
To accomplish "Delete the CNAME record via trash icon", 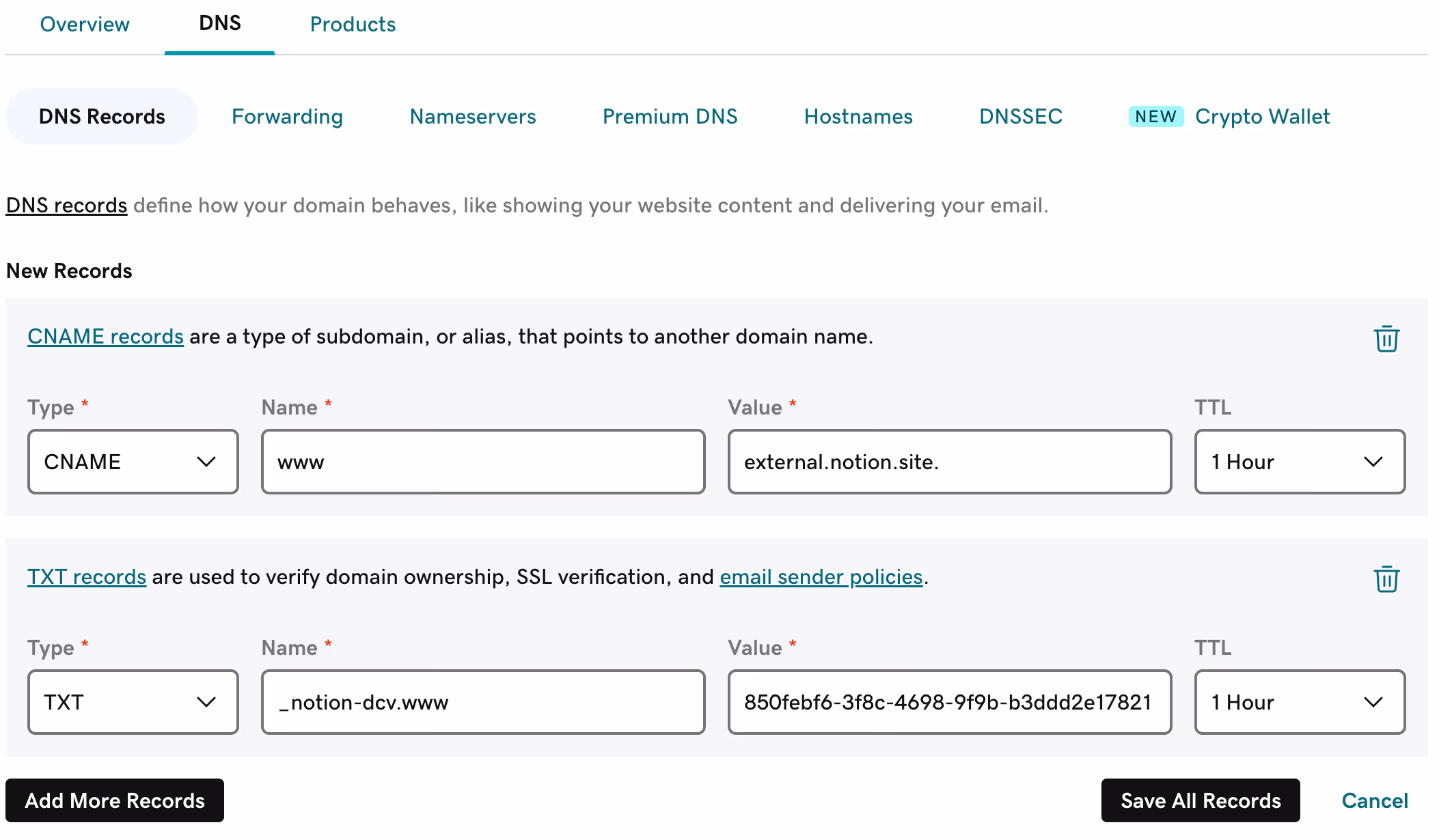I will 1386,339.
